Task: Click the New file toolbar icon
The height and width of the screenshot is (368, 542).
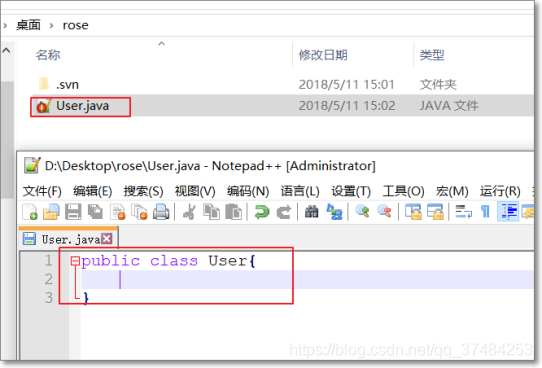Action: click(30, 211)
